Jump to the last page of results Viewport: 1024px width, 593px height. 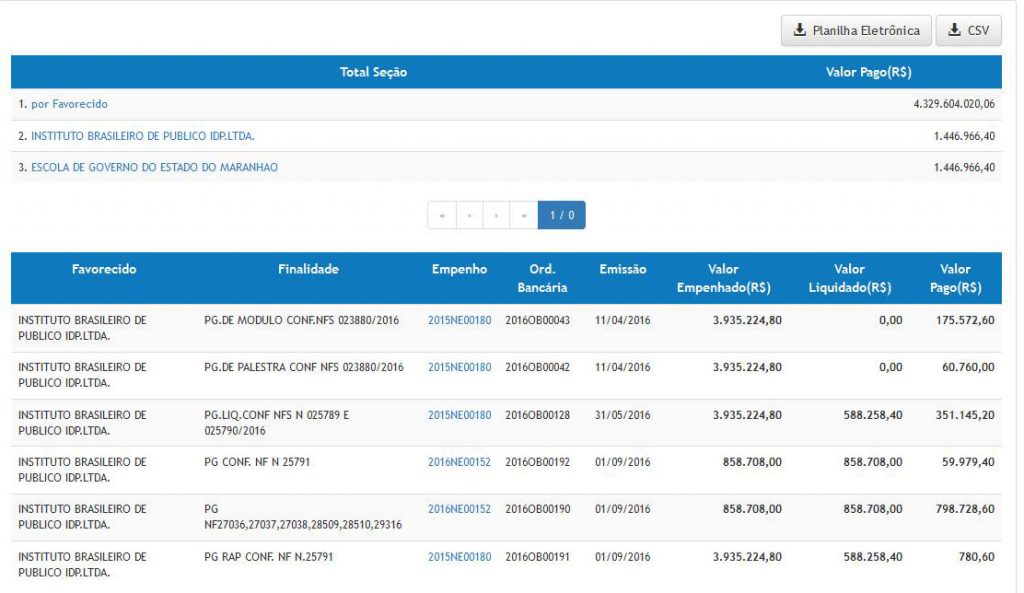click(523, 215)
